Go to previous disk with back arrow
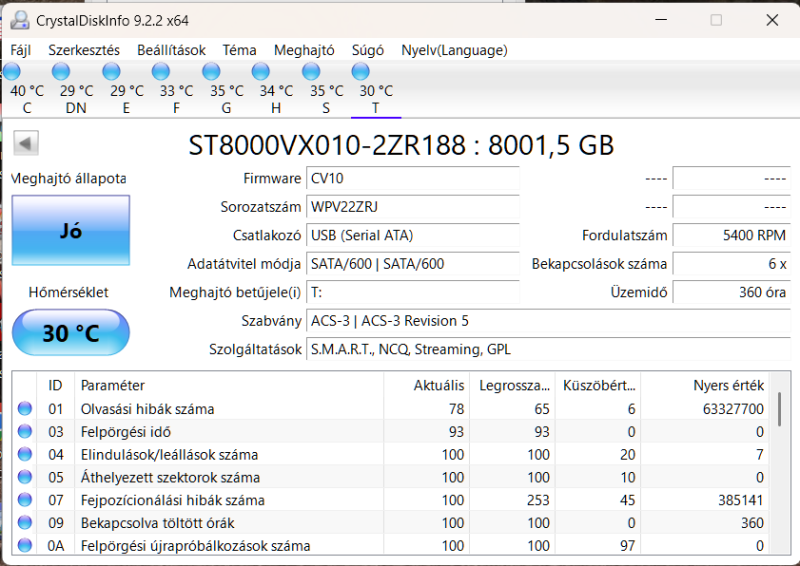Screen dimensions: 800x566 26,143
